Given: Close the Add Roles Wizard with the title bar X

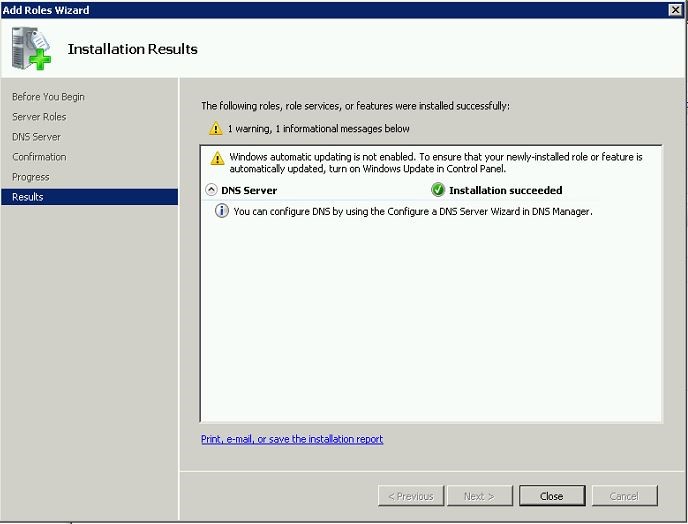Looking at the screenshot, I should coord(675,9).
